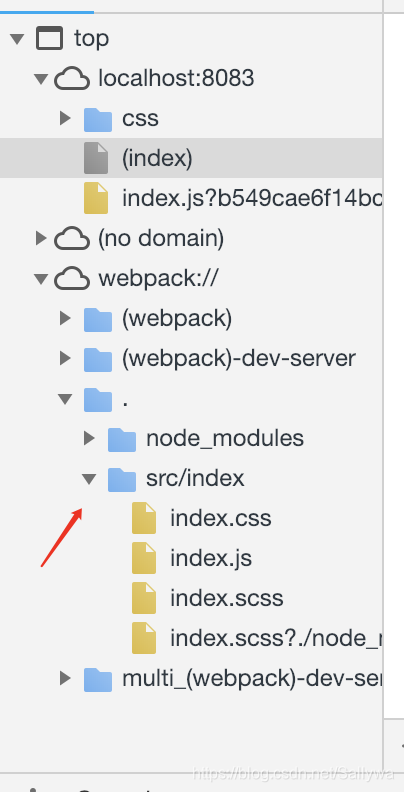Collapse the dot folder arrow
This screenshot has width=404, height=792.
65,399
